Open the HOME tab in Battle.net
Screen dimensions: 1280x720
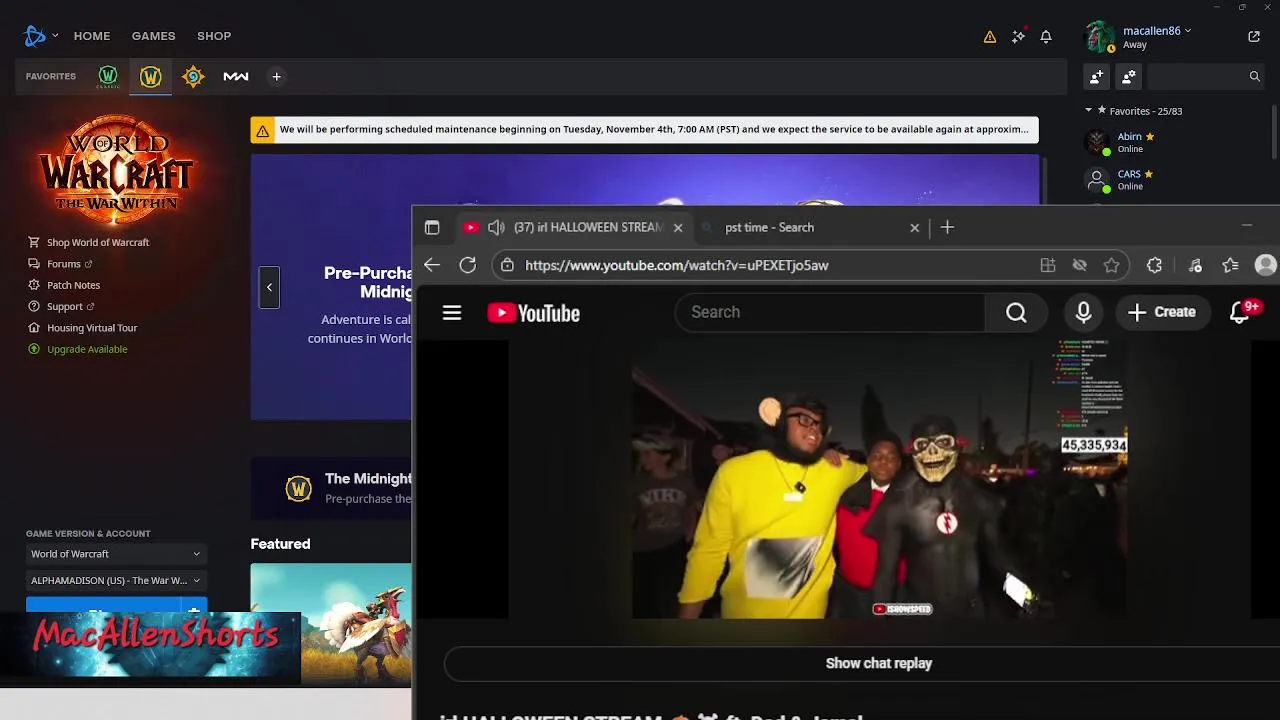click(x=92, y=36)
